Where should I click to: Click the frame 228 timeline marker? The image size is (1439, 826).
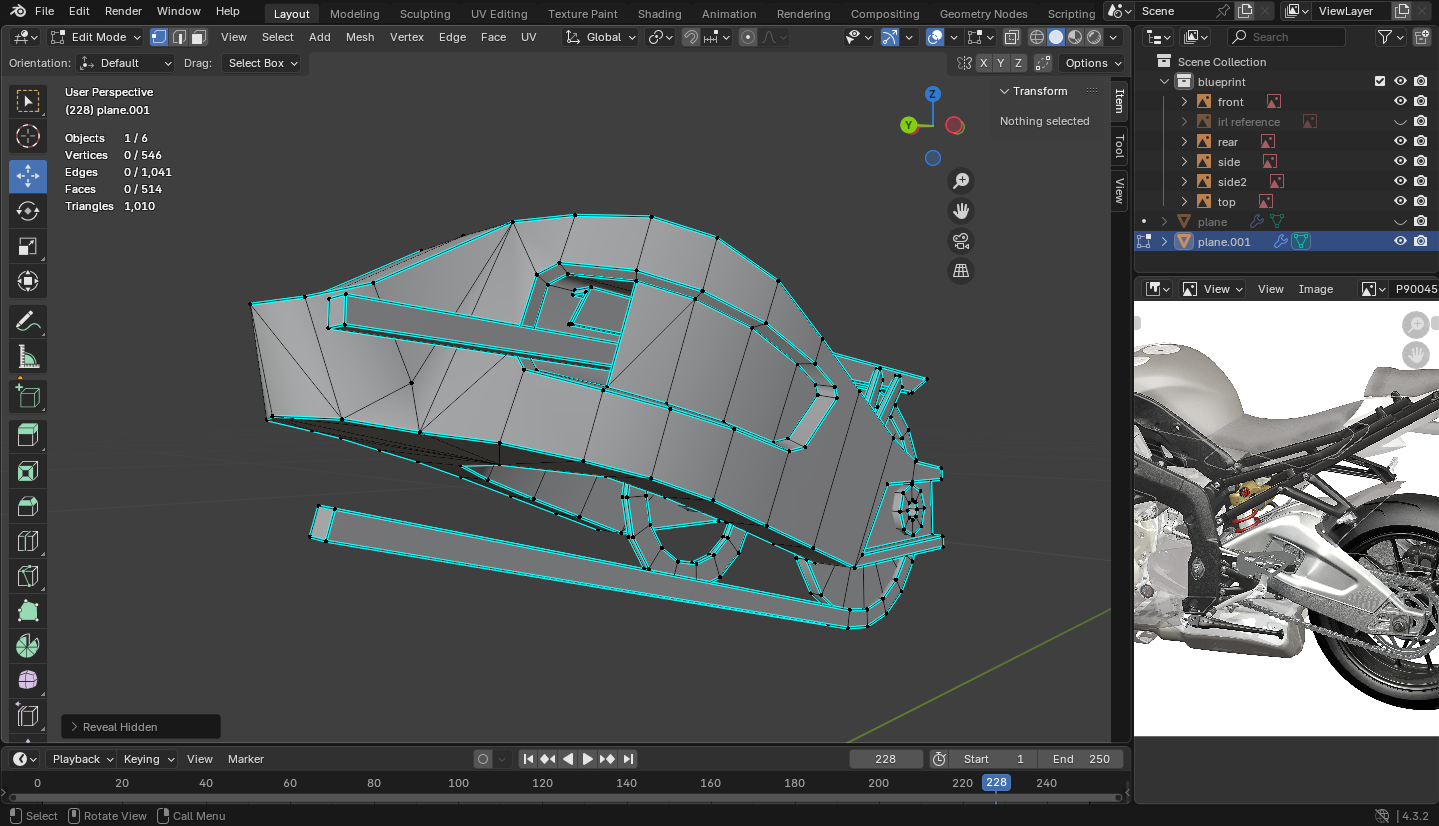pyautogui.click(x=996, y=783)
